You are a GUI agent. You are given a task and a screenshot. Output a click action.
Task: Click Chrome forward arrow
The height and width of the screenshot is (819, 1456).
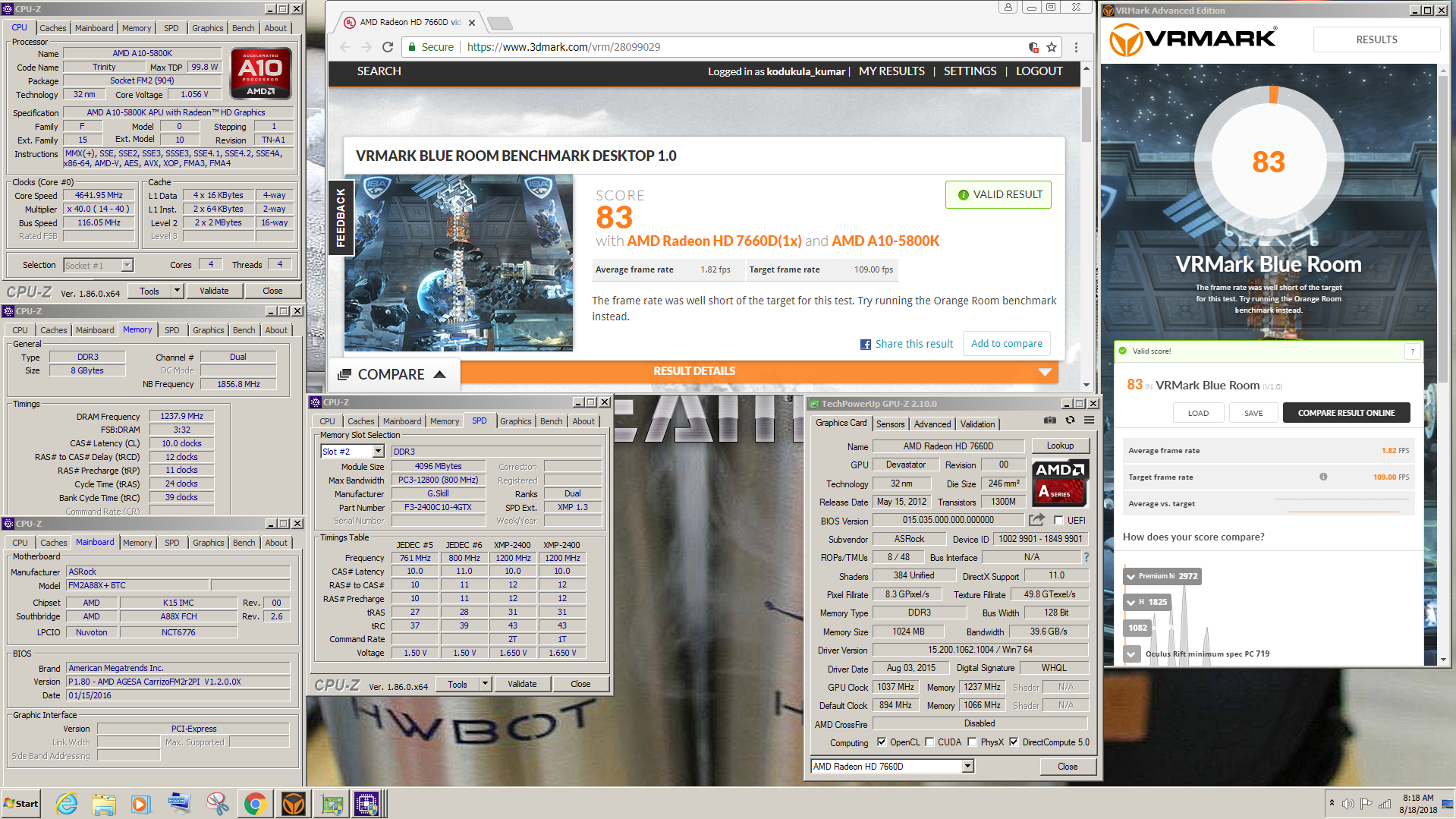(x=366, y=47)
